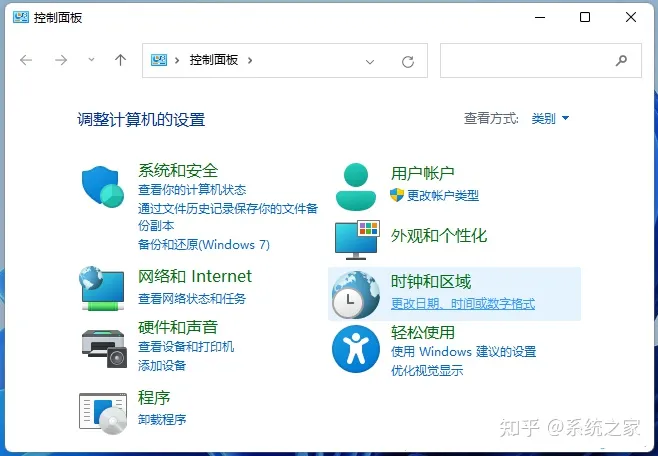Viewport: 658px width, 456px height.
Task: Click inside the search box
Action: tap(540, 60)
